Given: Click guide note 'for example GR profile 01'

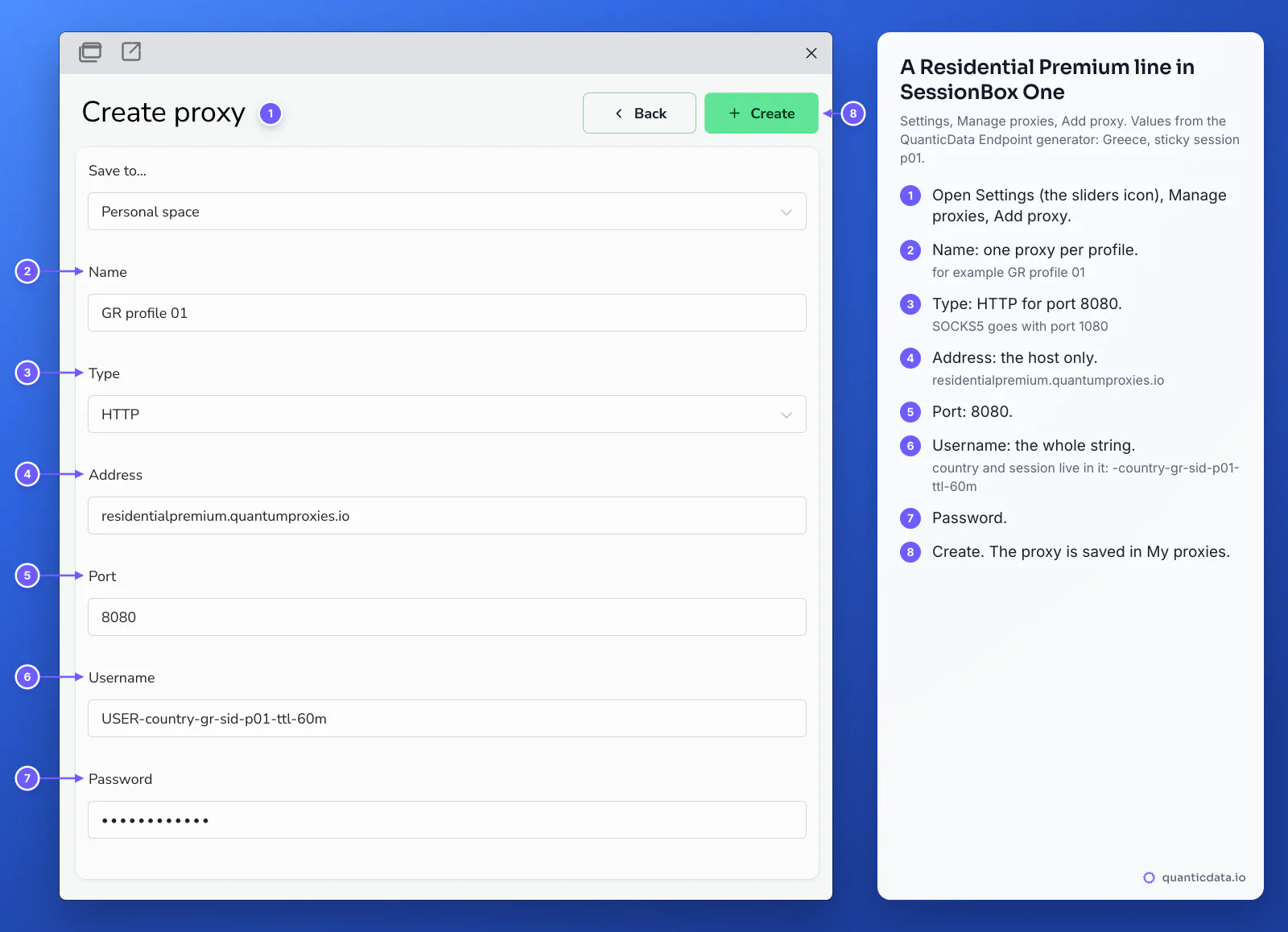Looking at the screenshot, I should coord(1009,272).
